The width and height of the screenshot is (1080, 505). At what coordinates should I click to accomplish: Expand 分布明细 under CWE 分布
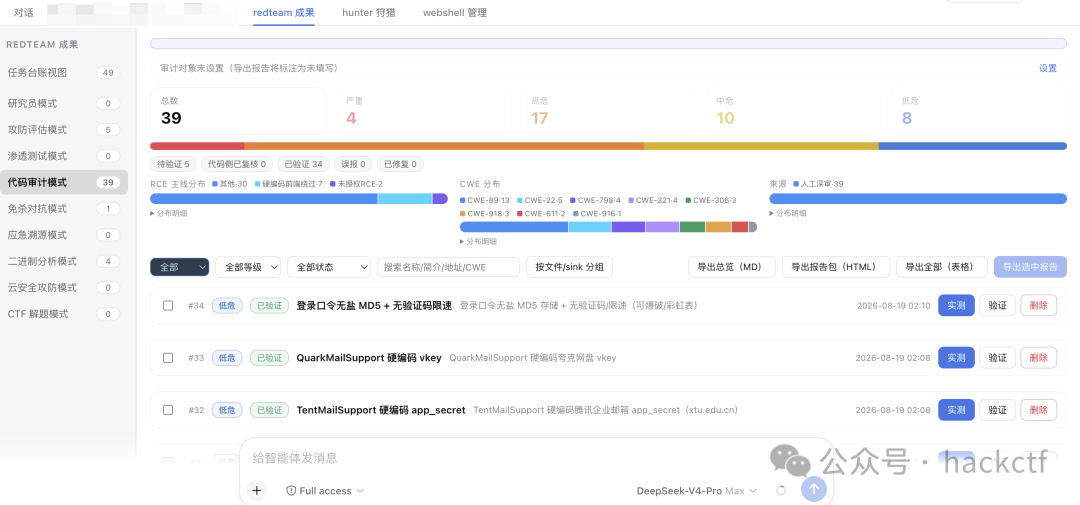[478, 242]
